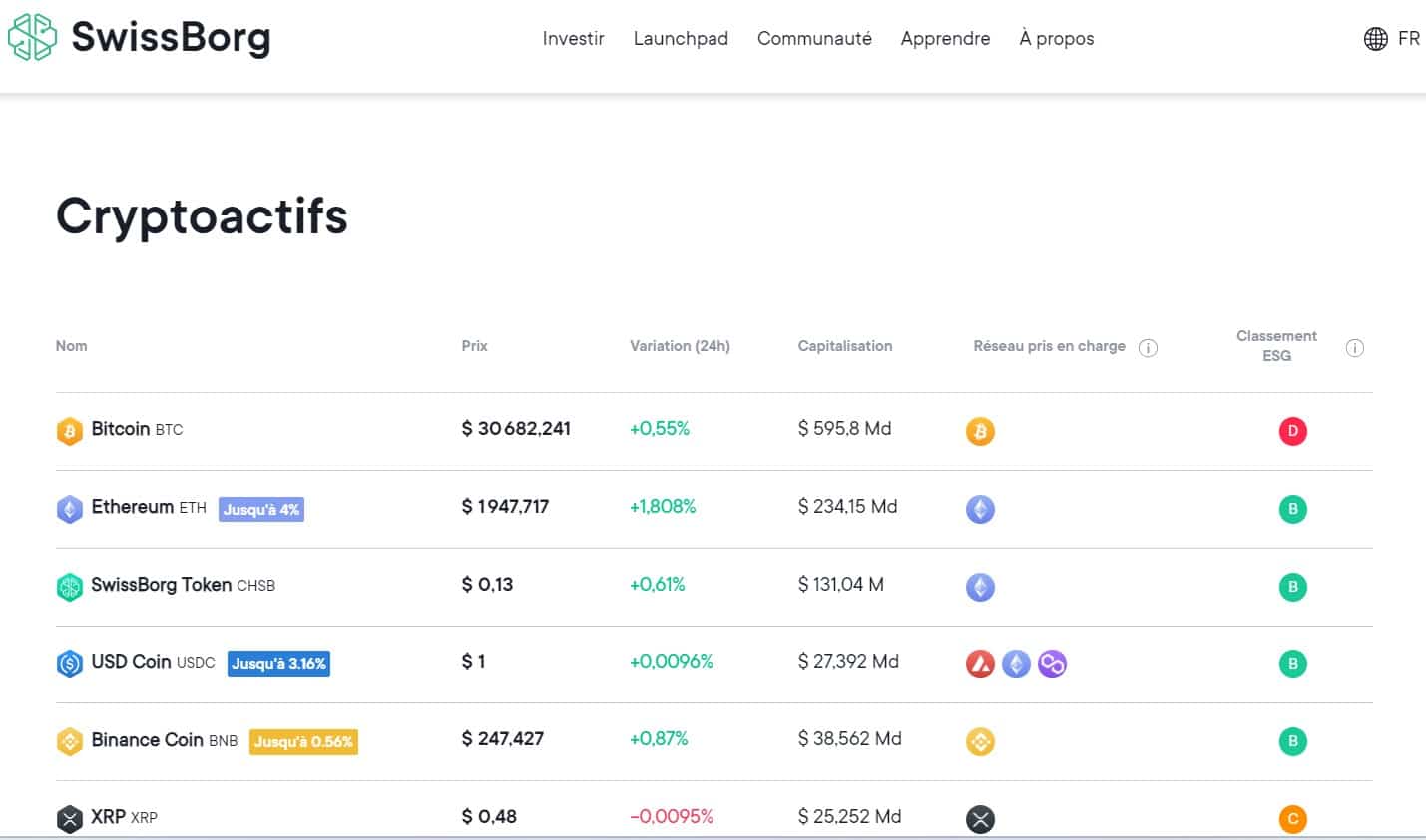The height and width of the screenshot is (840, 1426).
Task: Click the Jusqu'à 0.56% badge on Binance Coin
Action: 303,741
